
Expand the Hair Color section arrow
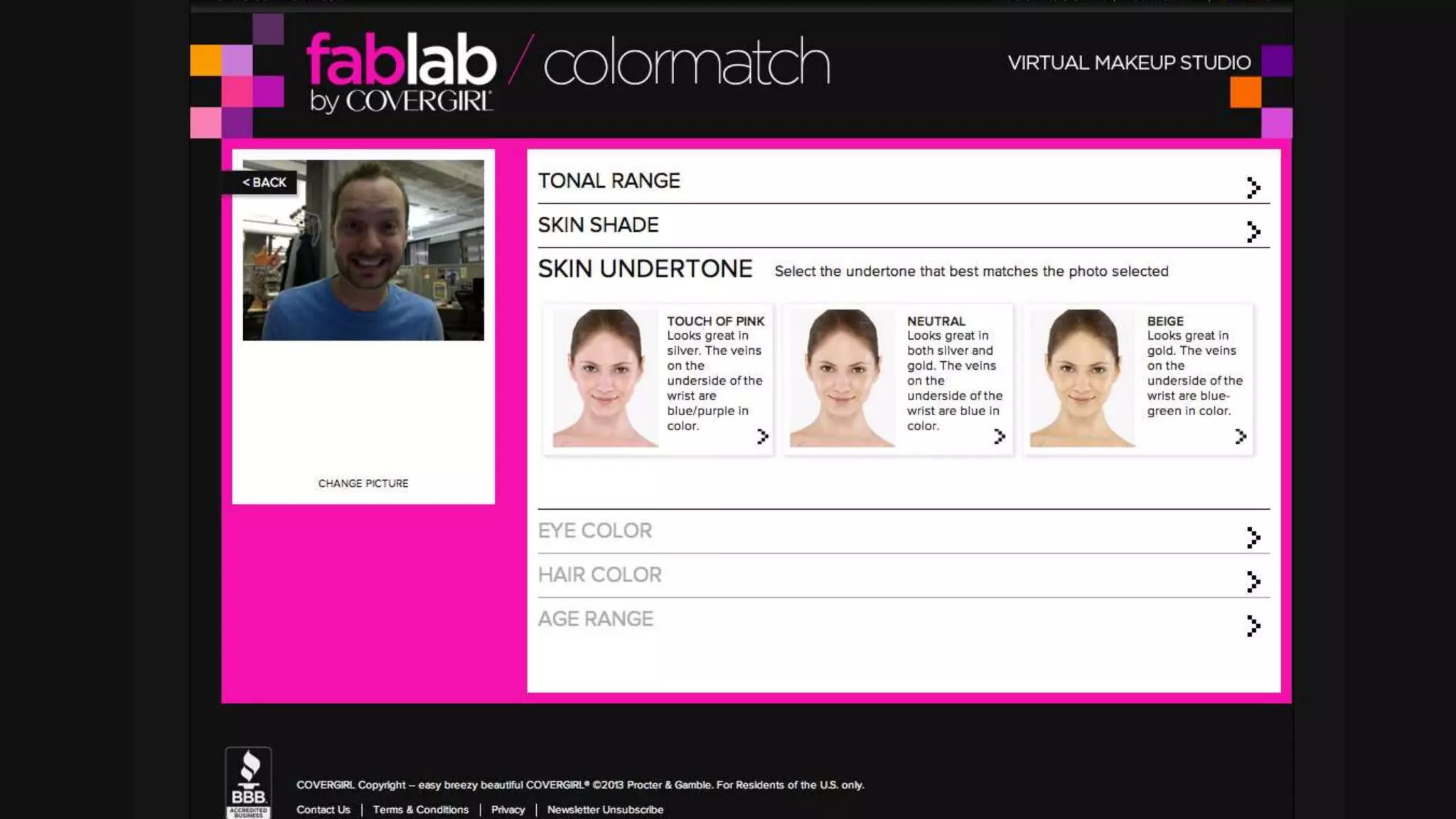click(x=1253, y=582)
